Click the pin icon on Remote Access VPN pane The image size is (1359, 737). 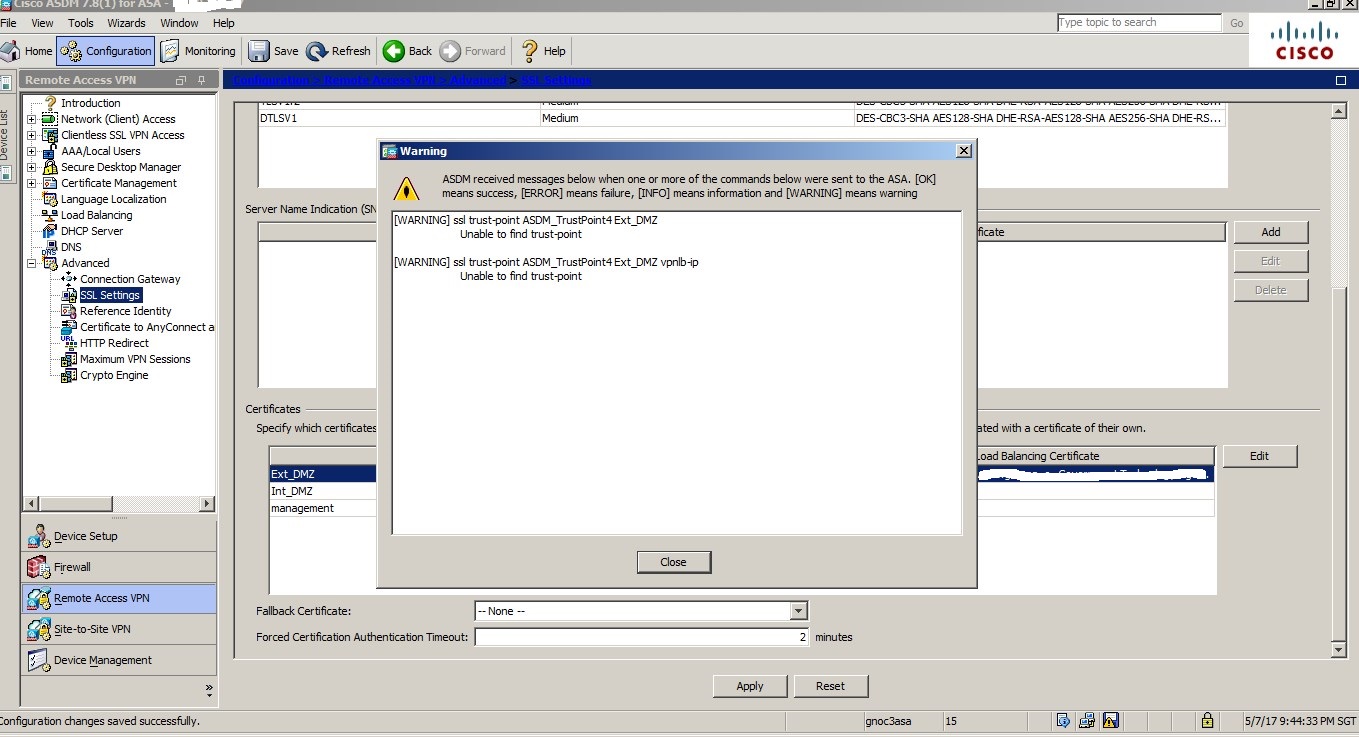(202, 80)
